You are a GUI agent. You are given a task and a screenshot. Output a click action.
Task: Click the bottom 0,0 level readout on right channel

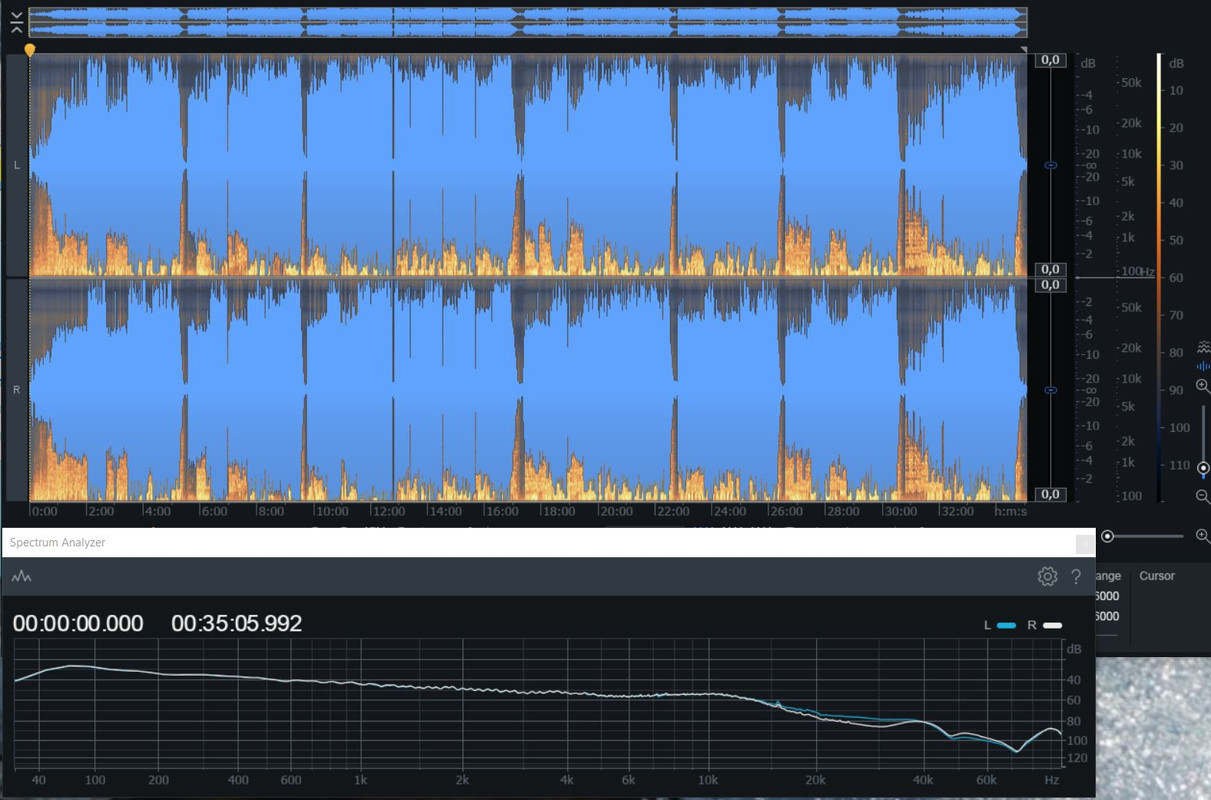tap(1050, 494)
